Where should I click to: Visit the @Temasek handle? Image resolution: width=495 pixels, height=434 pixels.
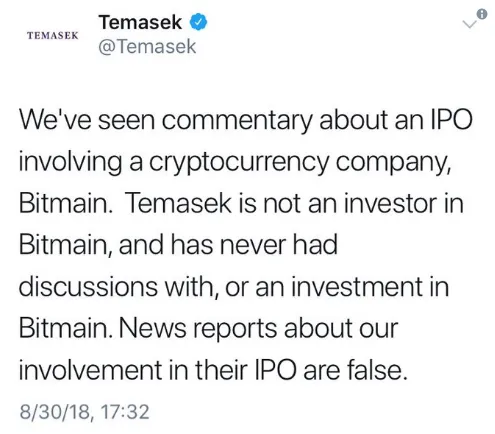coord(147,46)
